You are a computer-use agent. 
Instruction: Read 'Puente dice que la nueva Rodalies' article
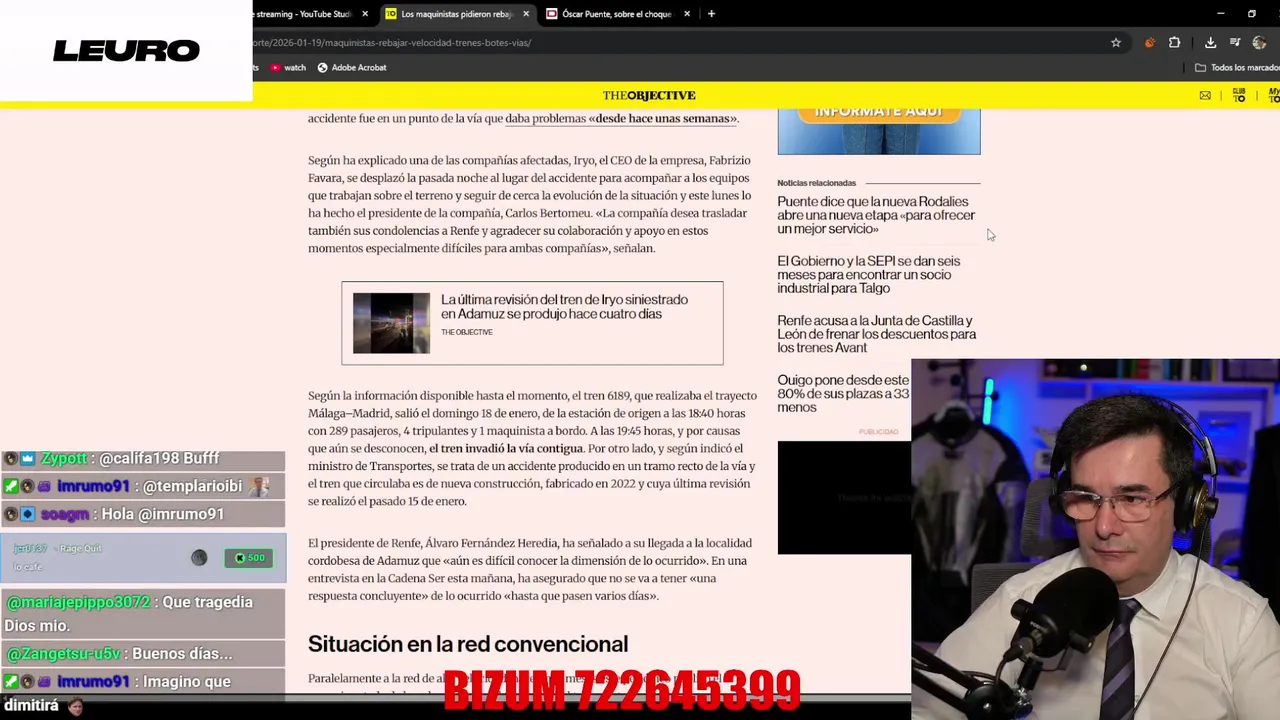(x=876, y=215)
